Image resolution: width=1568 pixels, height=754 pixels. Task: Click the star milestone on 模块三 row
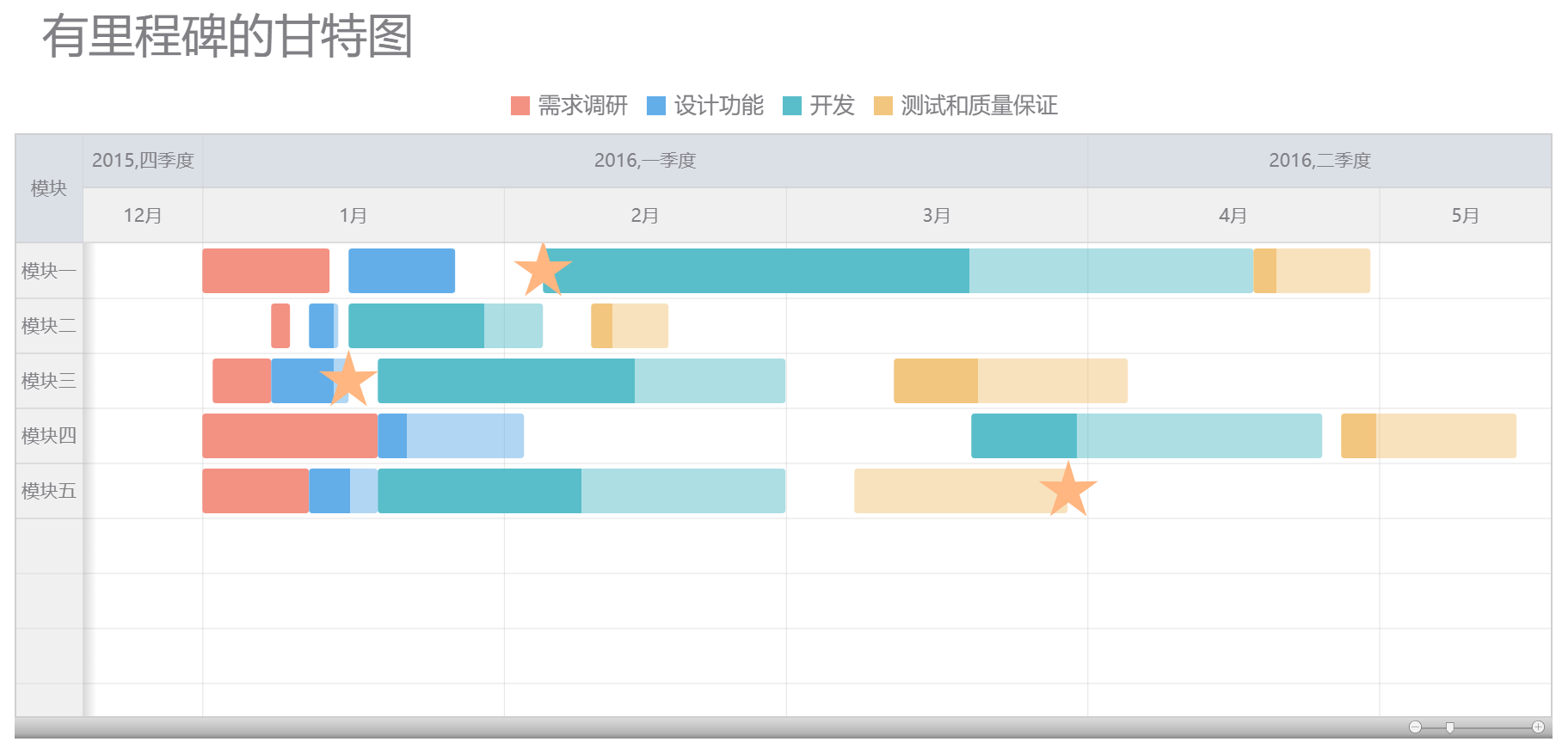tap(348, 378)
